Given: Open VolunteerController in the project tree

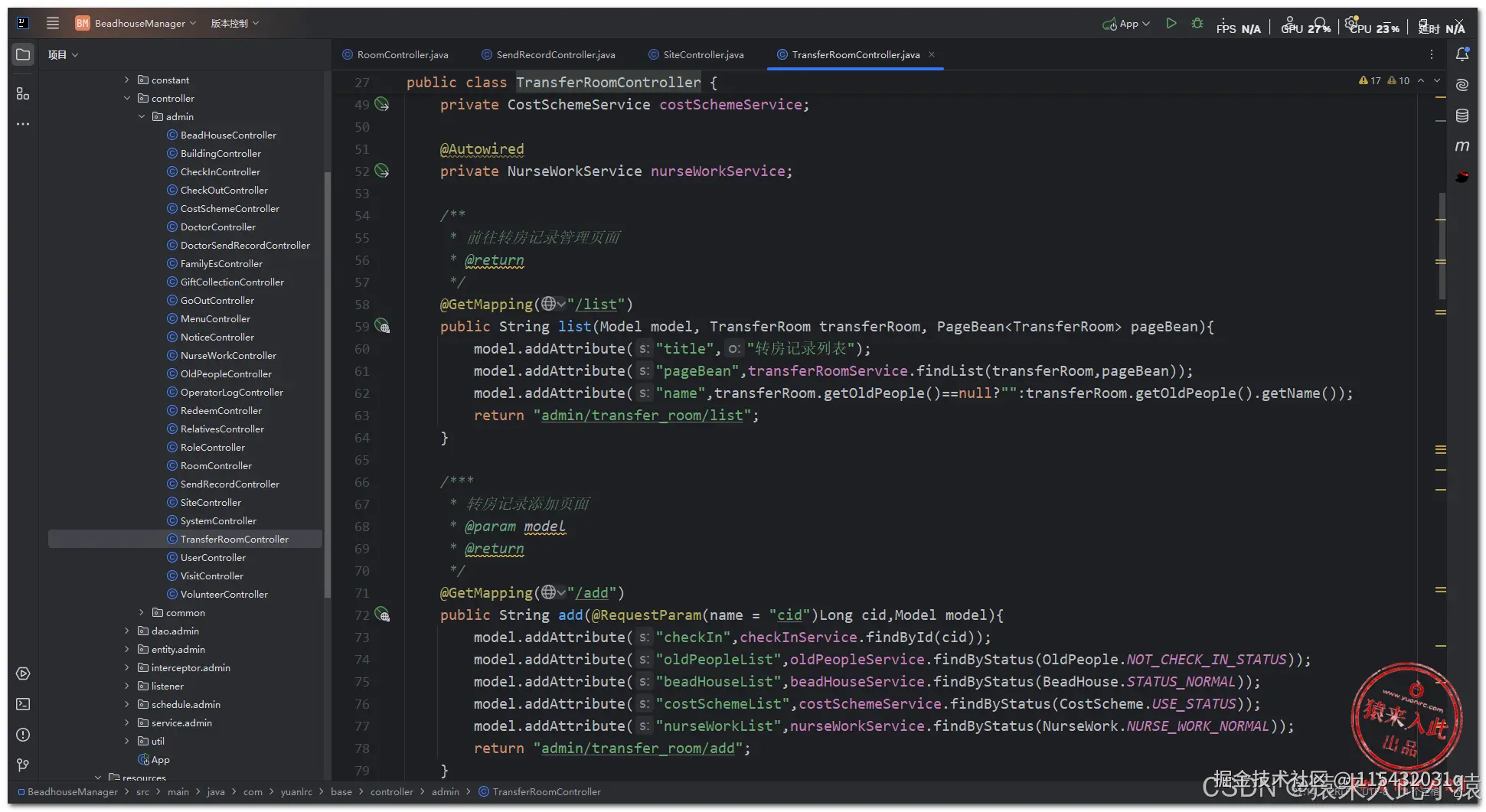Looking at the screenshot, I should coord(224,594).
